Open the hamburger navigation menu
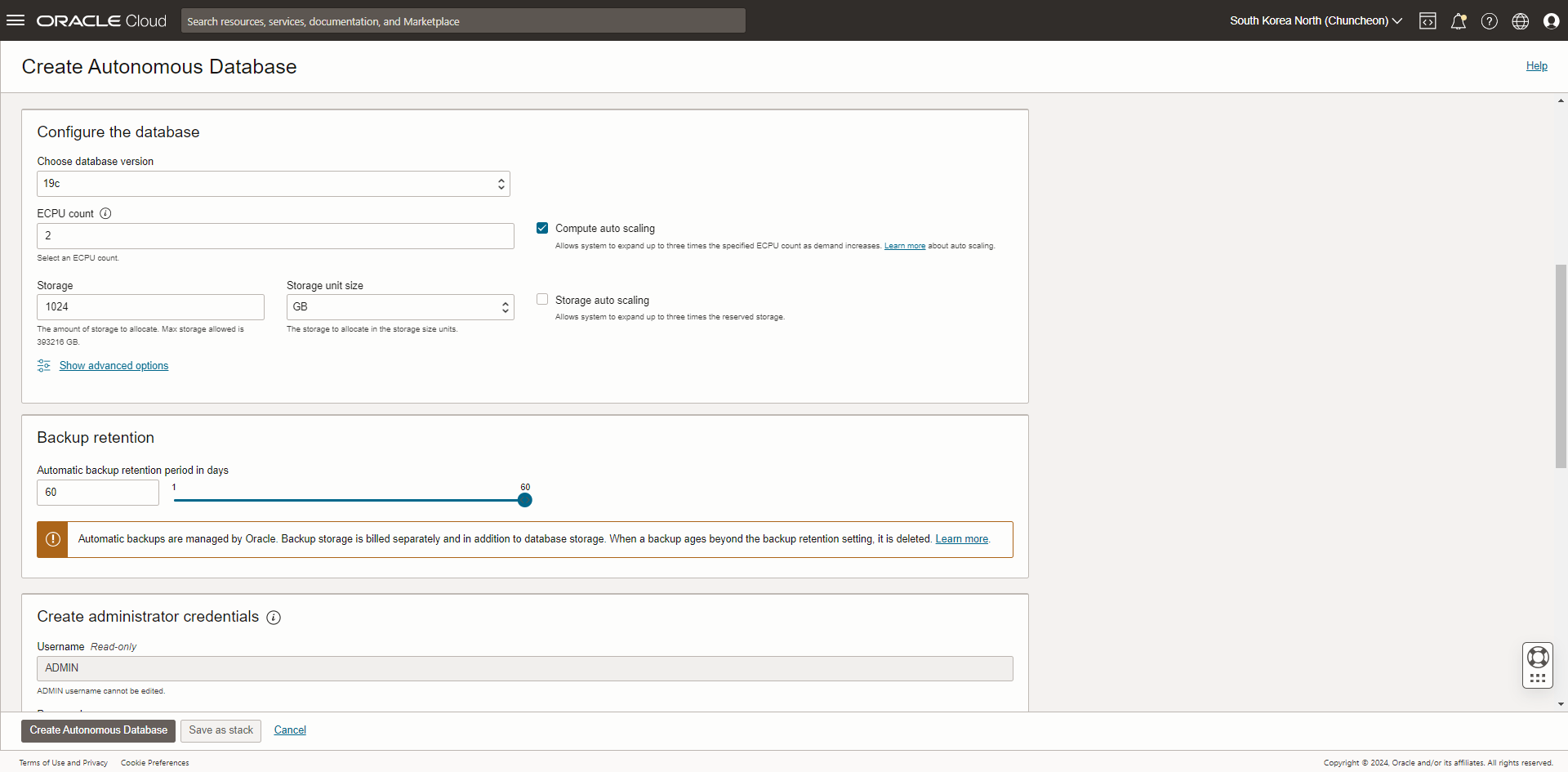This screenshot has height=772, width=1568. pyautogui.click(x=16, y=20)
